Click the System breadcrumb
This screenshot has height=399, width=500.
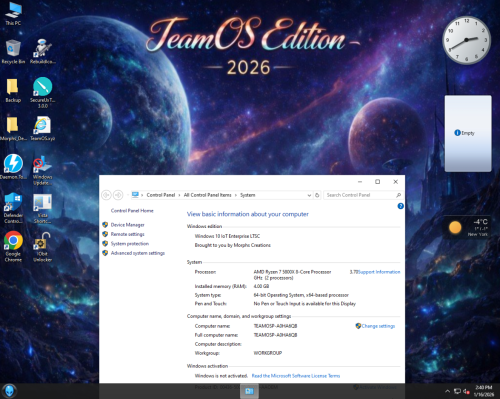(248, 195)
